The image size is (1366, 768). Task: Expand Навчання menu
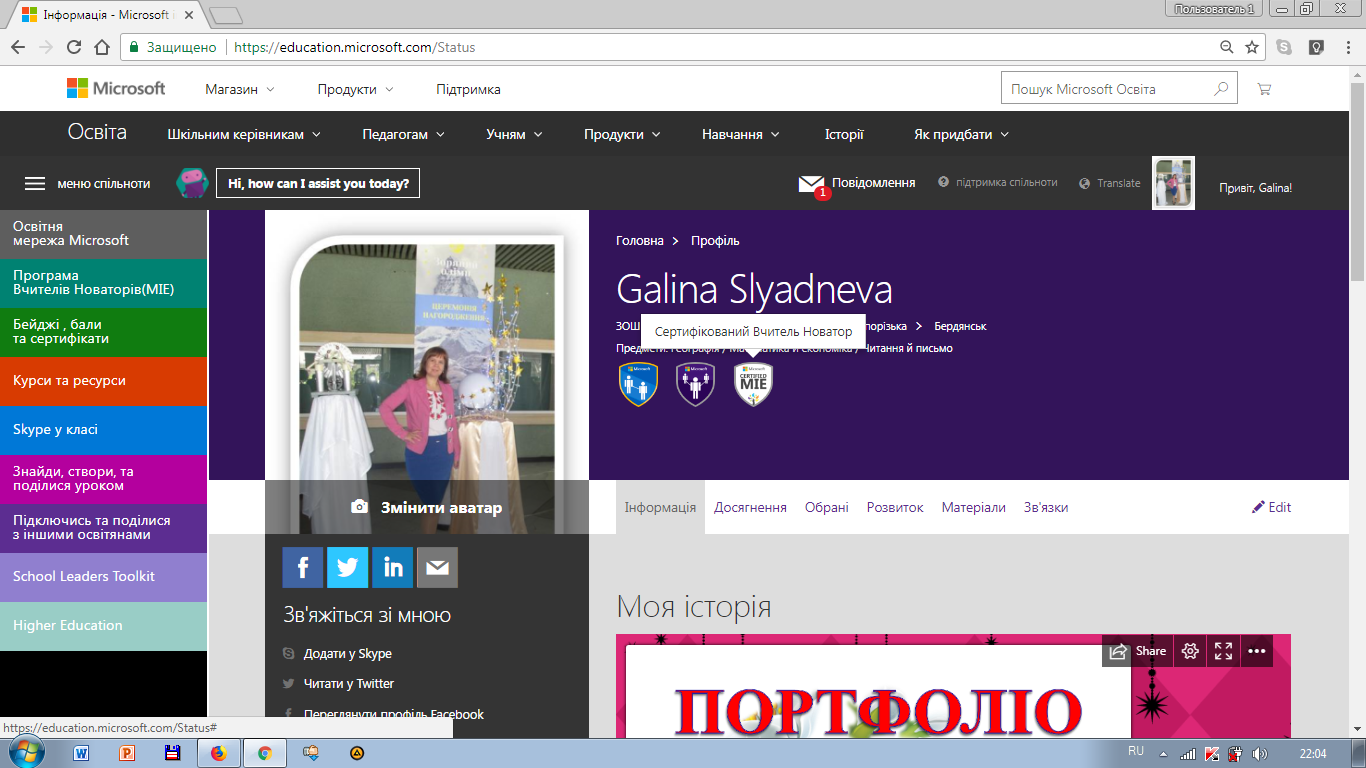[741, 134]
